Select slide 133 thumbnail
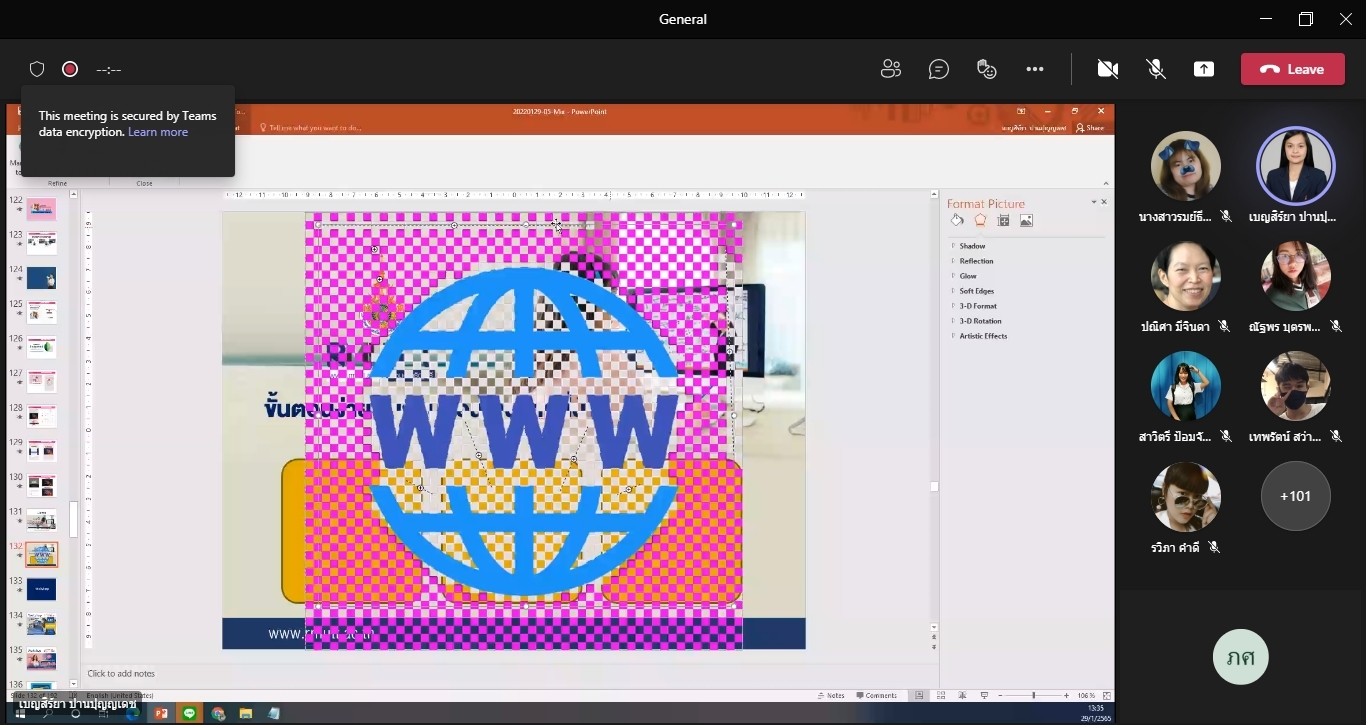This screenshot has height=725, width=1366. click(x=42, y=589)
